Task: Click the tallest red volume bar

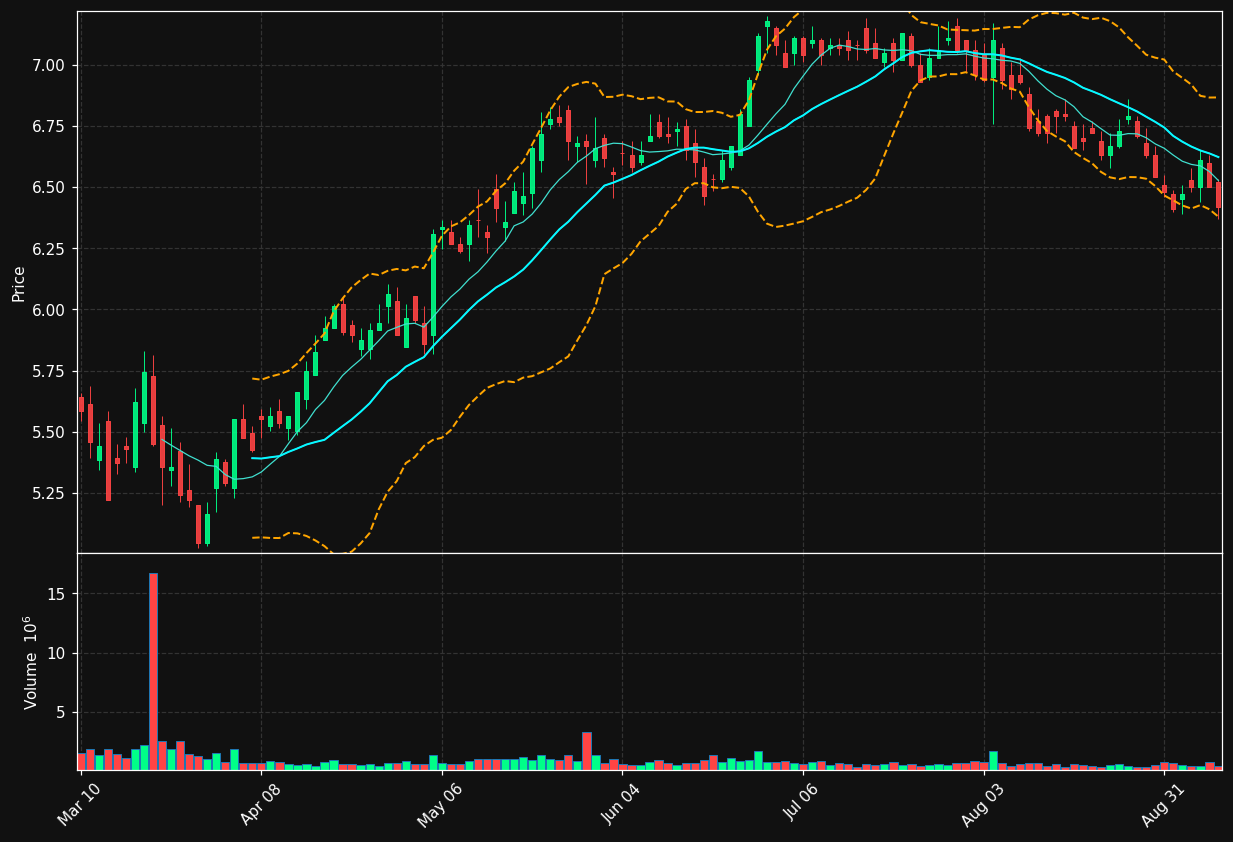Action: (x=153, y=671)
